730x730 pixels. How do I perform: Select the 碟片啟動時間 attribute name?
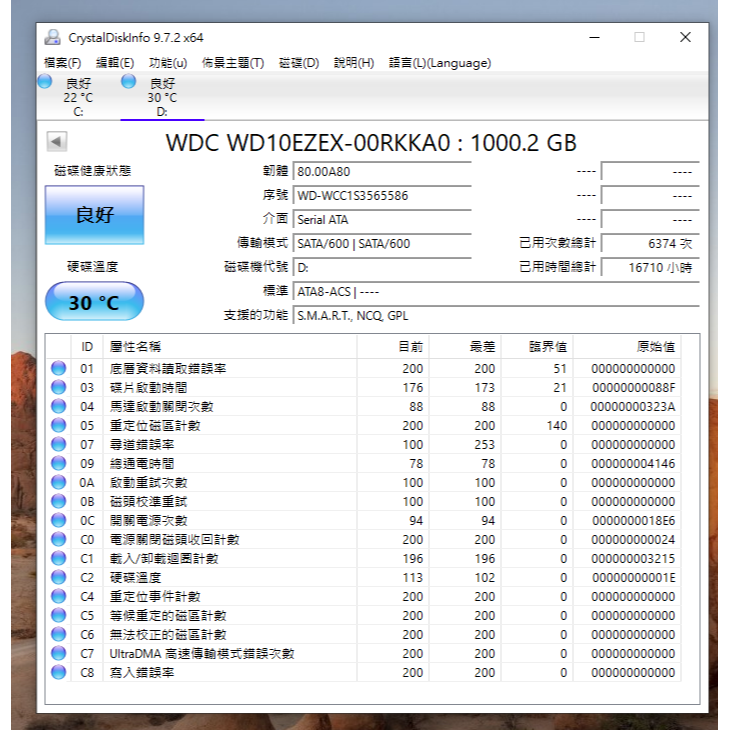coord(149,387)
